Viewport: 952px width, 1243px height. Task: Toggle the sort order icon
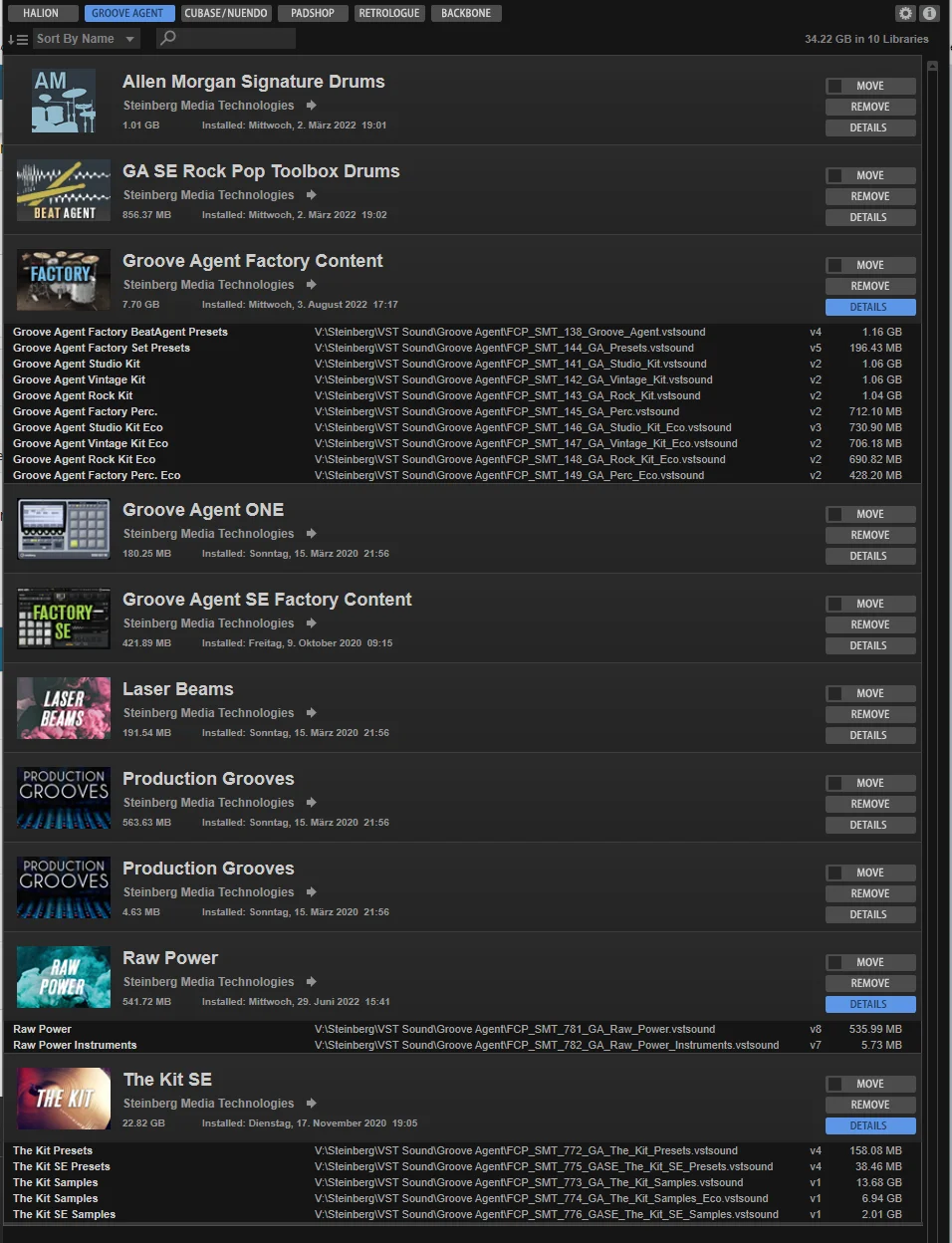[x=18, y=39]
